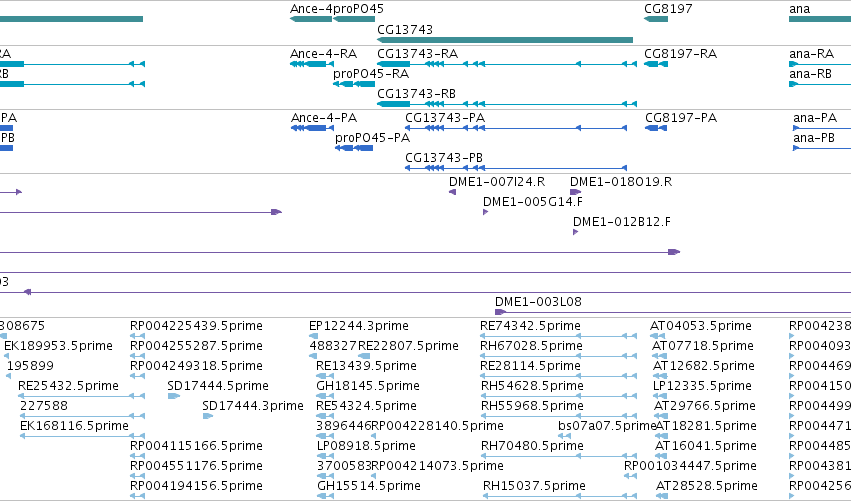Screen dimensions: 851x501
Task: Click the EK189953.5prime EST label
Action: (58, 346)
